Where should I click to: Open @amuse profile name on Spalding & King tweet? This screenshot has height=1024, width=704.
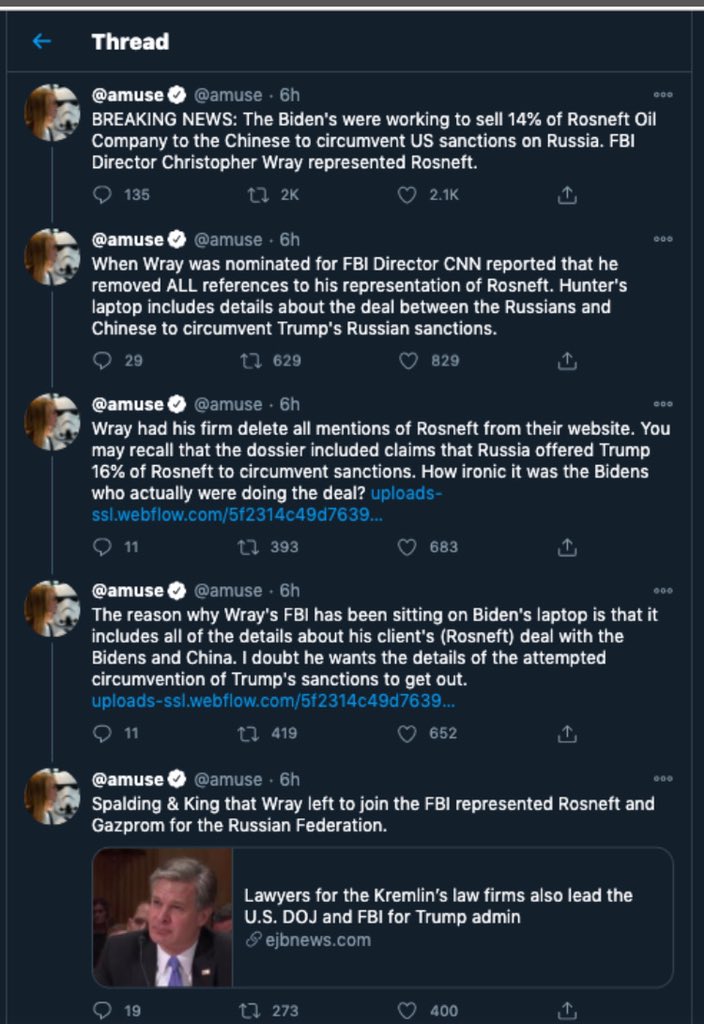coord(128,779)
